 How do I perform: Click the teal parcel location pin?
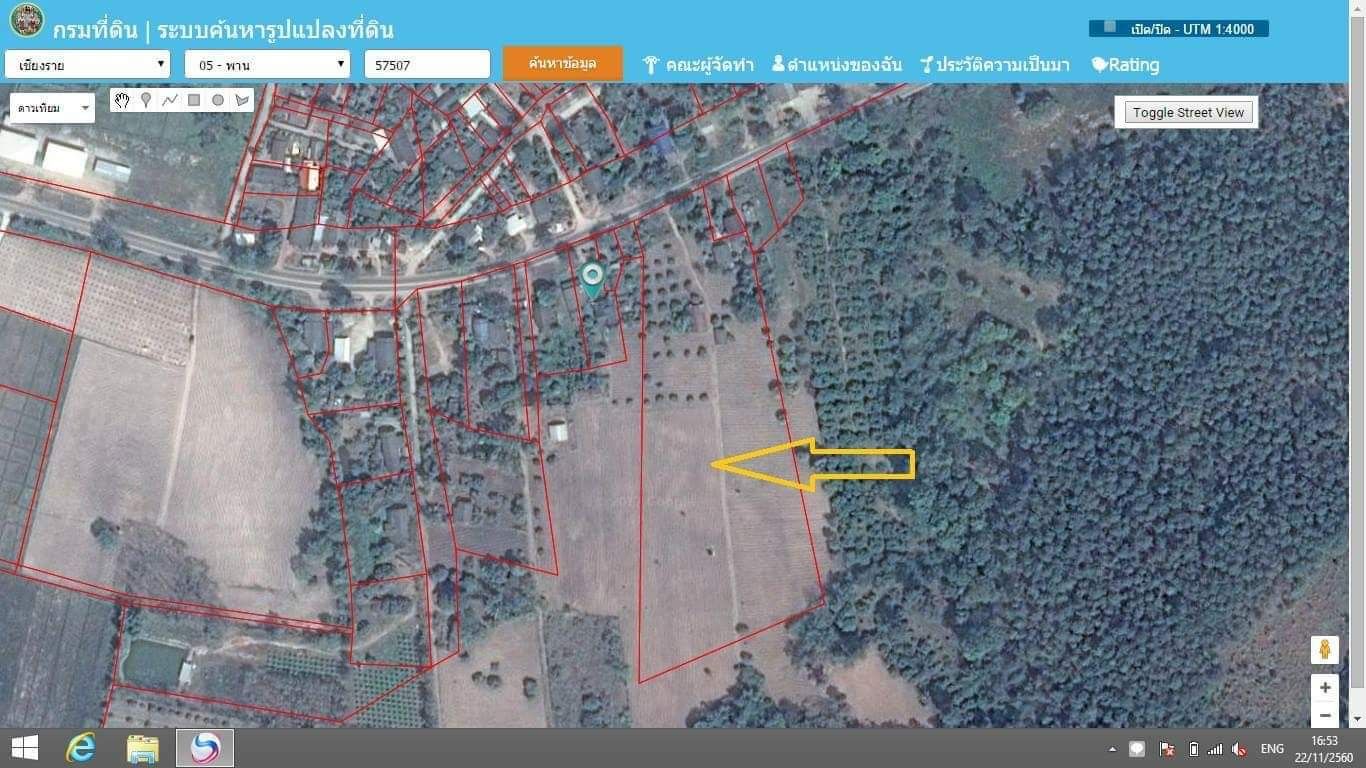pyautogui.click(x=593, y=281)
